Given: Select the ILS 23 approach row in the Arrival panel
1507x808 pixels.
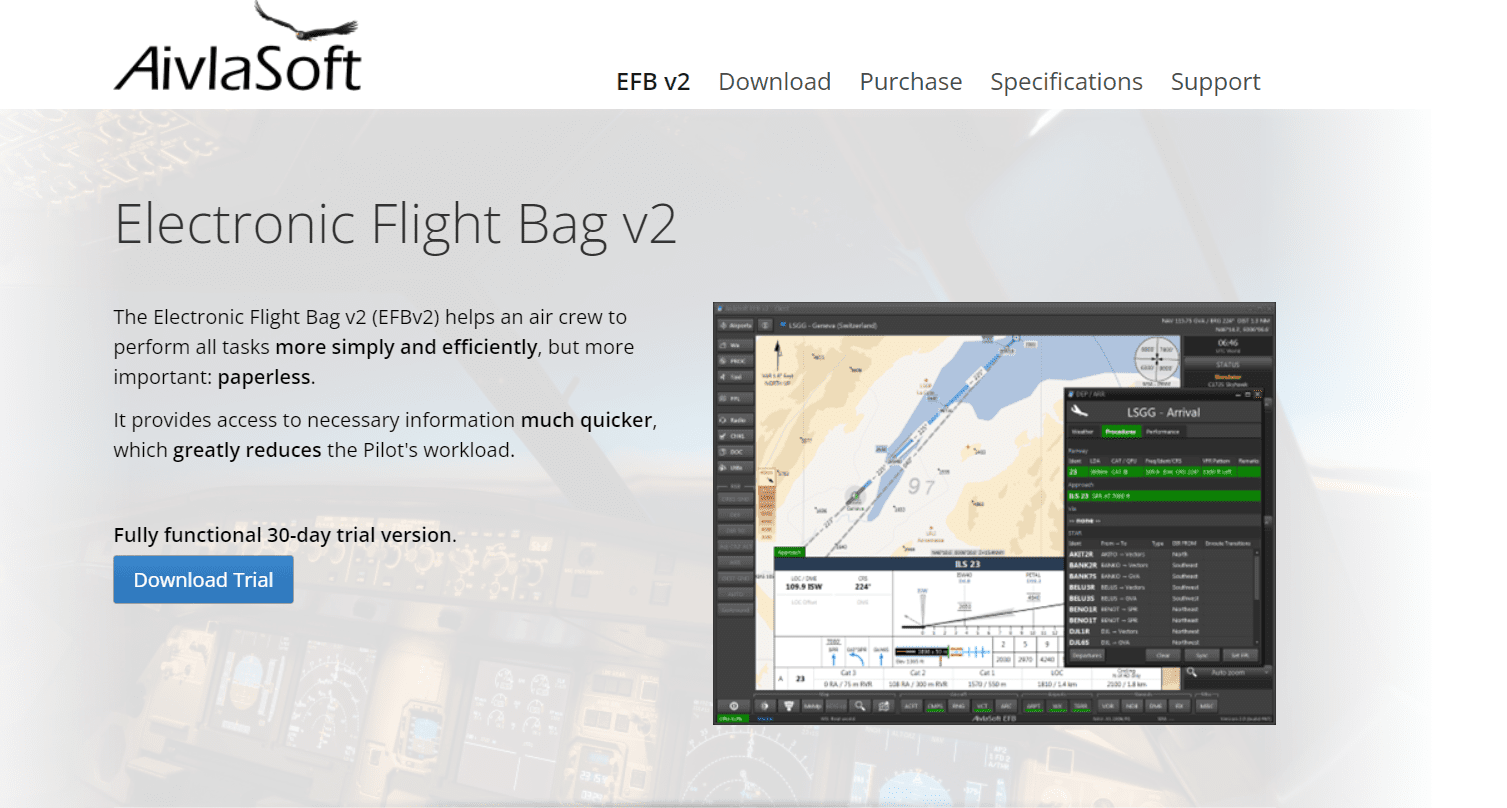Looking at the screenshot, I should pyautogui.click(x=1164, y=496).
